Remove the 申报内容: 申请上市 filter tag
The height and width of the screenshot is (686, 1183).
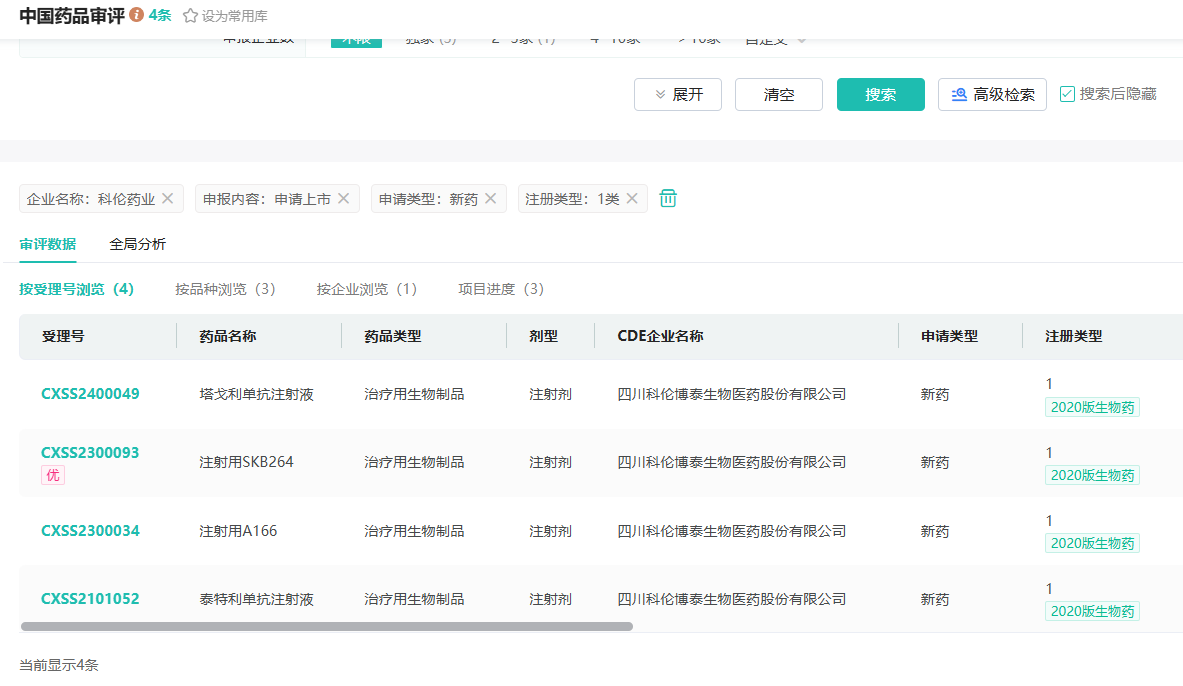(343, 198)
